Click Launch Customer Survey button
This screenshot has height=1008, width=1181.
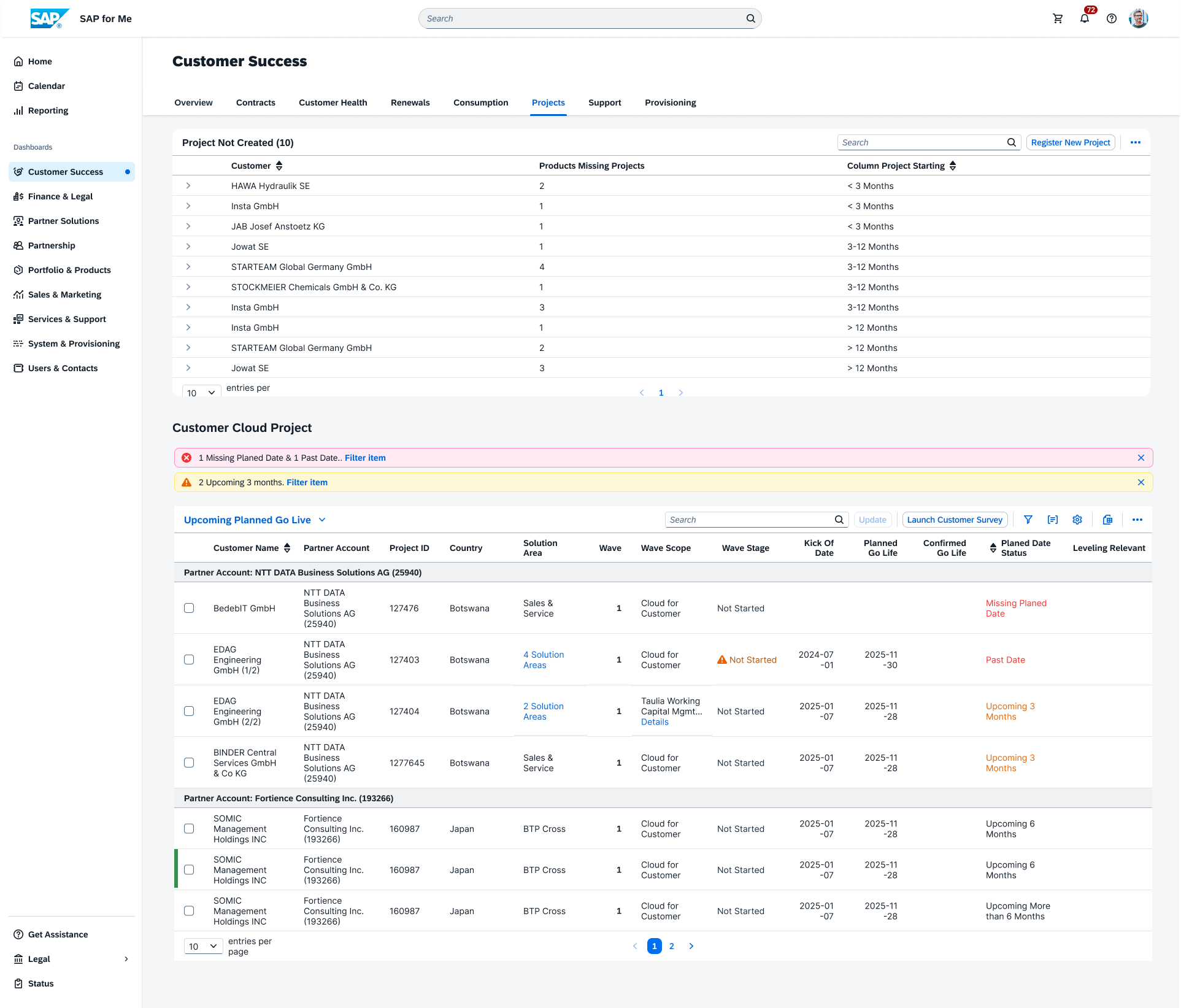pos(955,520)
